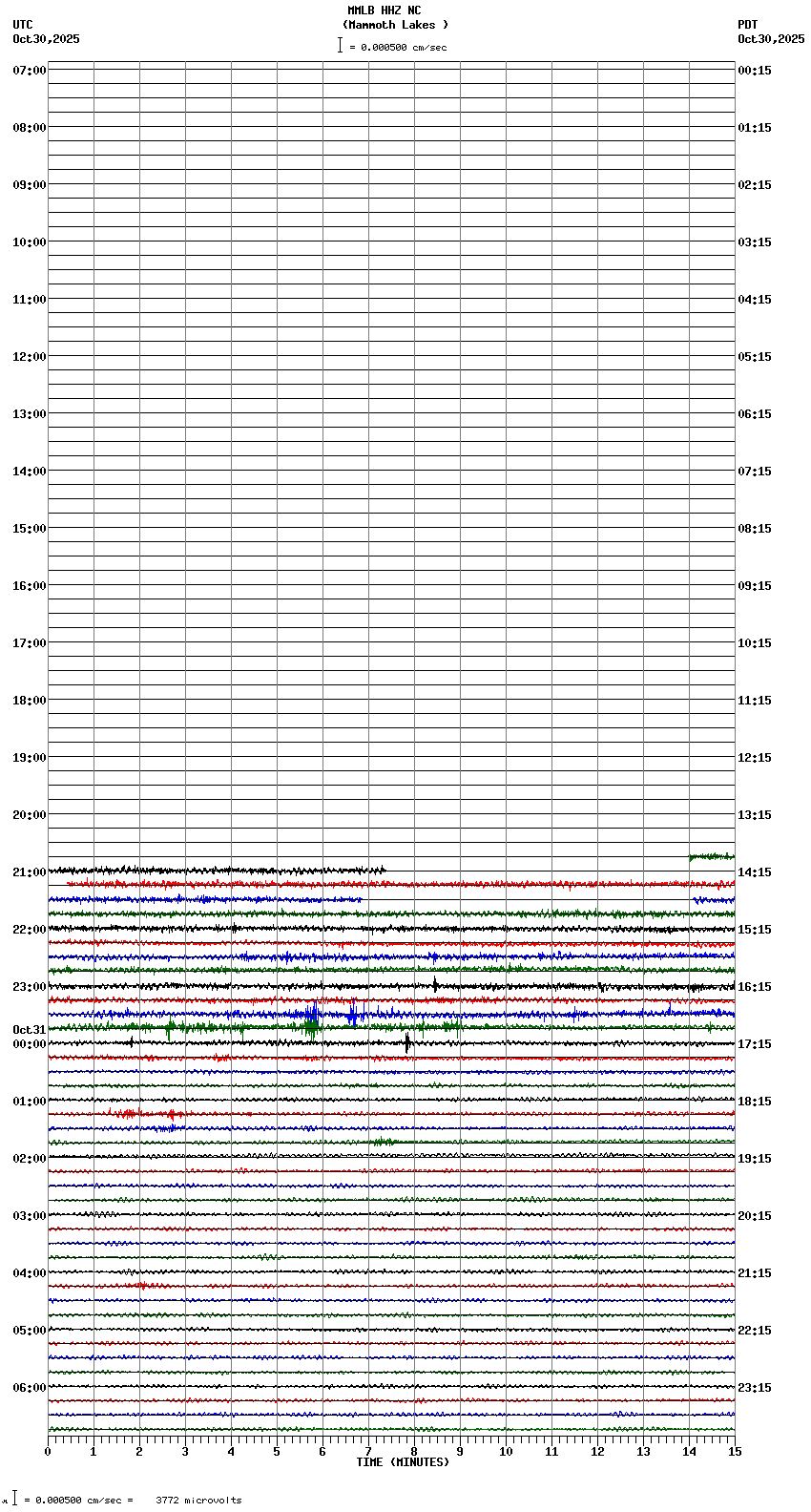
Task: Click the 'Oct31' date change label
Action: point(30,1030)
